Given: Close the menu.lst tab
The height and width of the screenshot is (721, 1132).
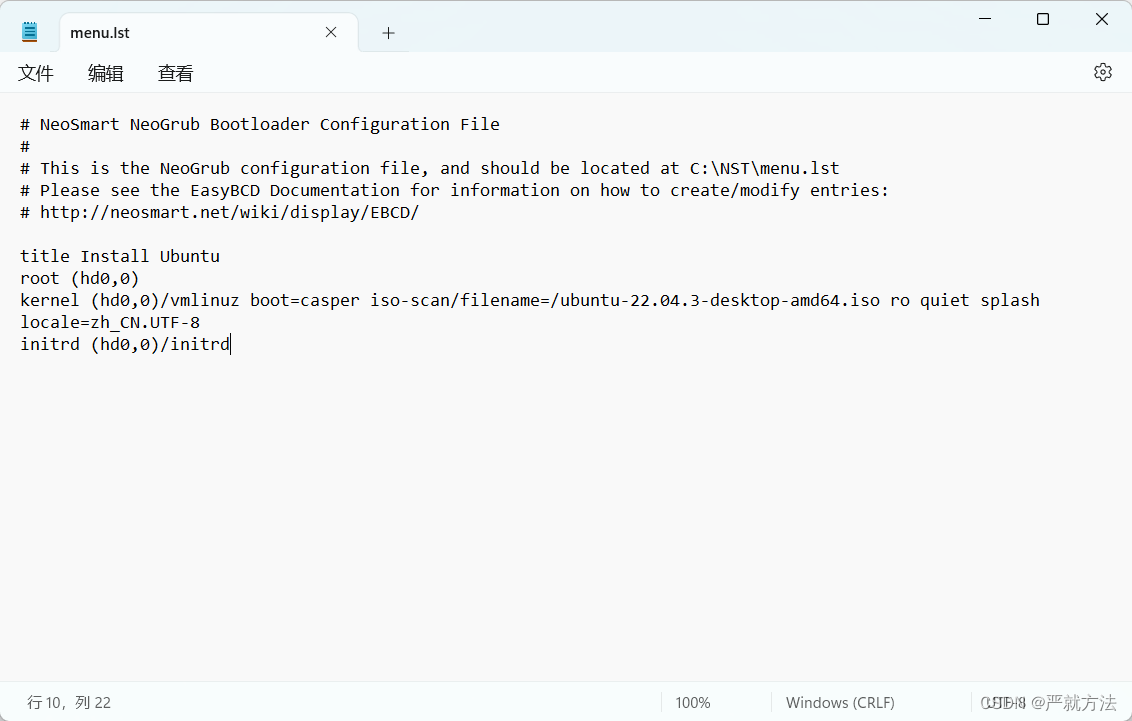Looking at the screenshot, I should 331,32.
